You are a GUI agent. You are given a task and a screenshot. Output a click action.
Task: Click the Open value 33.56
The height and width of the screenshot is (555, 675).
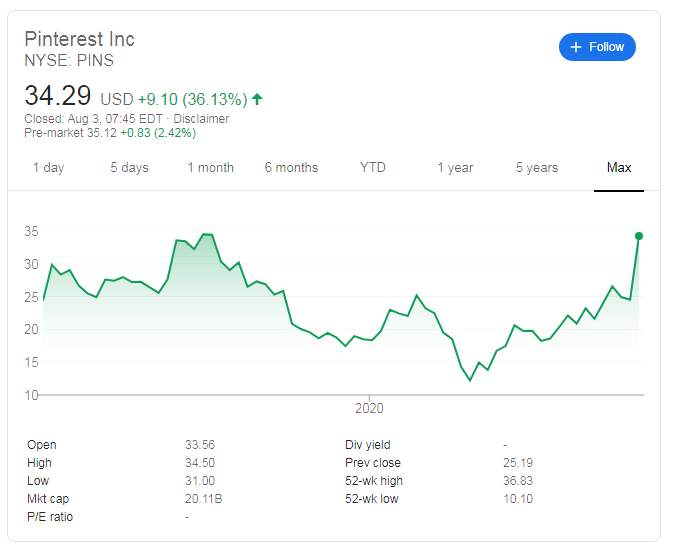pyautogui.click(x=200, y=445)
